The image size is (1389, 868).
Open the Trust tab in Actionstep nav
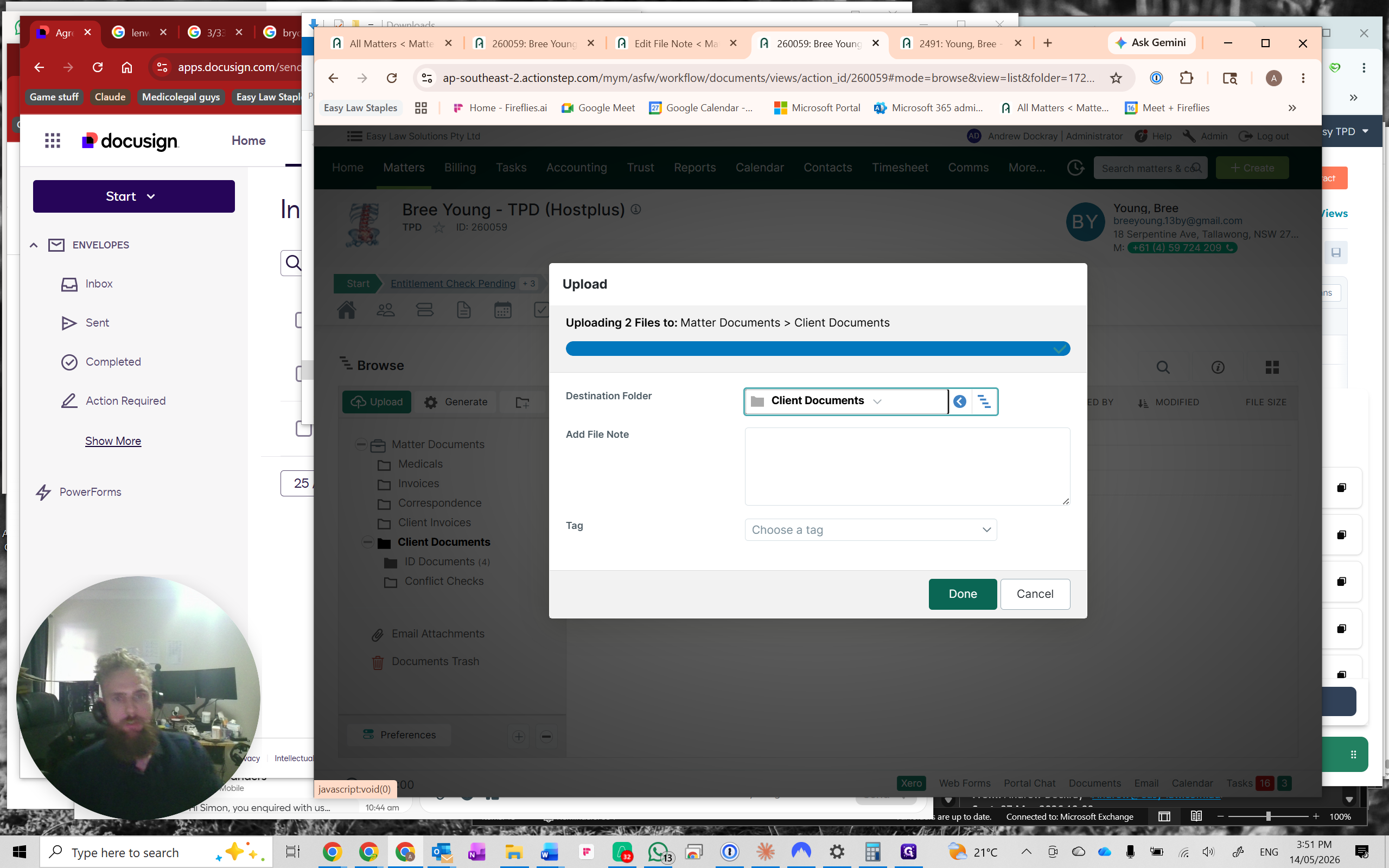[x=640, y=168]
